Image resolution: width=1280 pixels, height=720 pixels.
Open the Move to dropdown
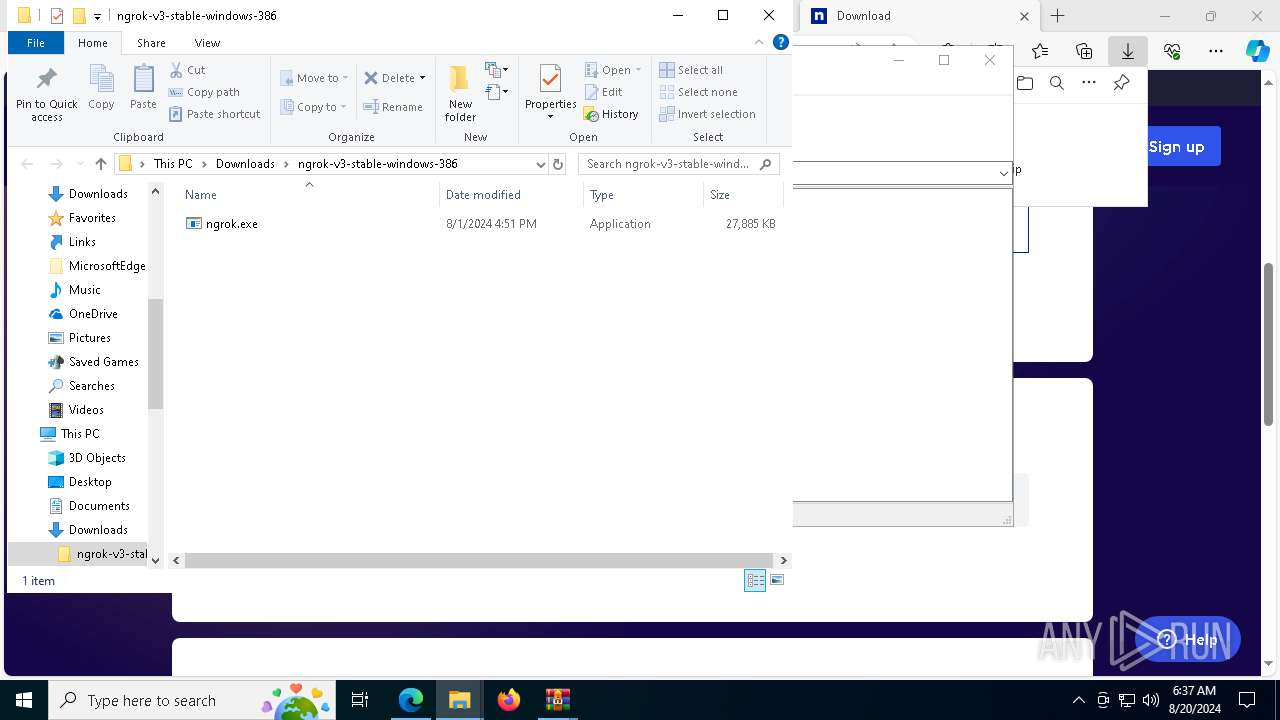click(314, 78)
